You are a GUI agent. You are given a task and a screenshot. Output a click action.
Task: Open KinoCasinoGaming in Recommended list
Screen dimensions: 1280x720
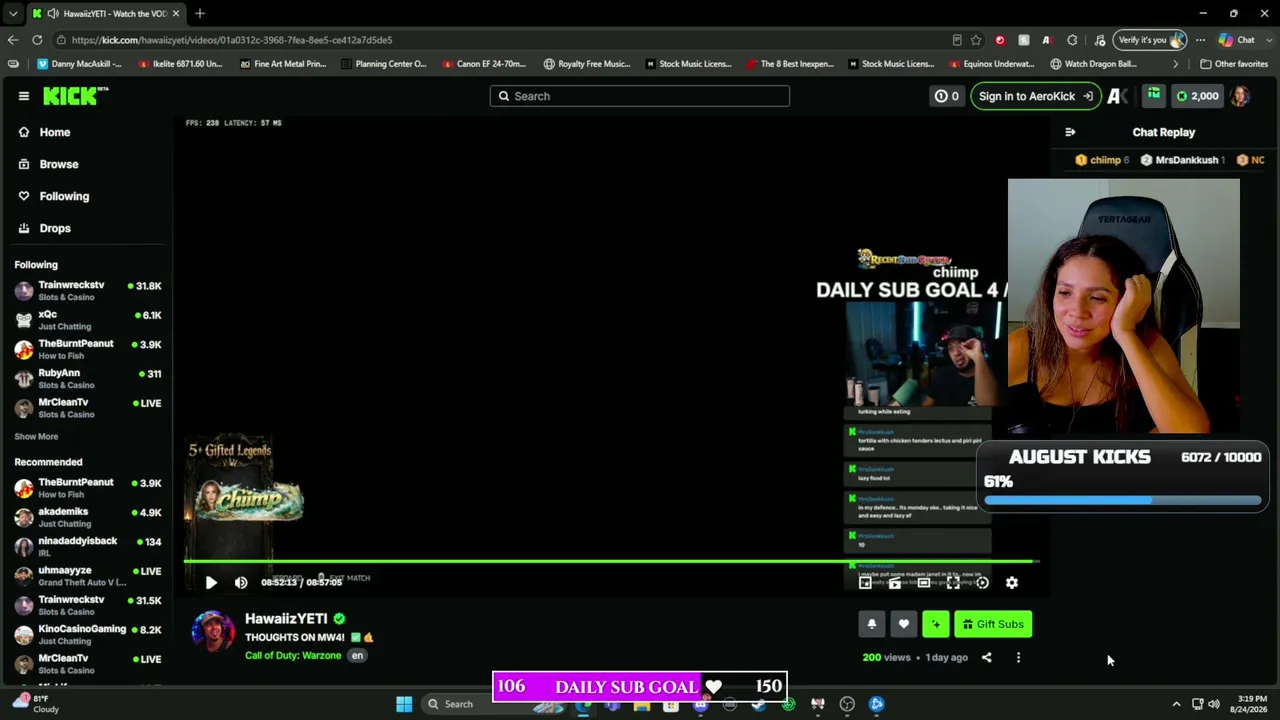pyautogui.click(x=86, y=634)
